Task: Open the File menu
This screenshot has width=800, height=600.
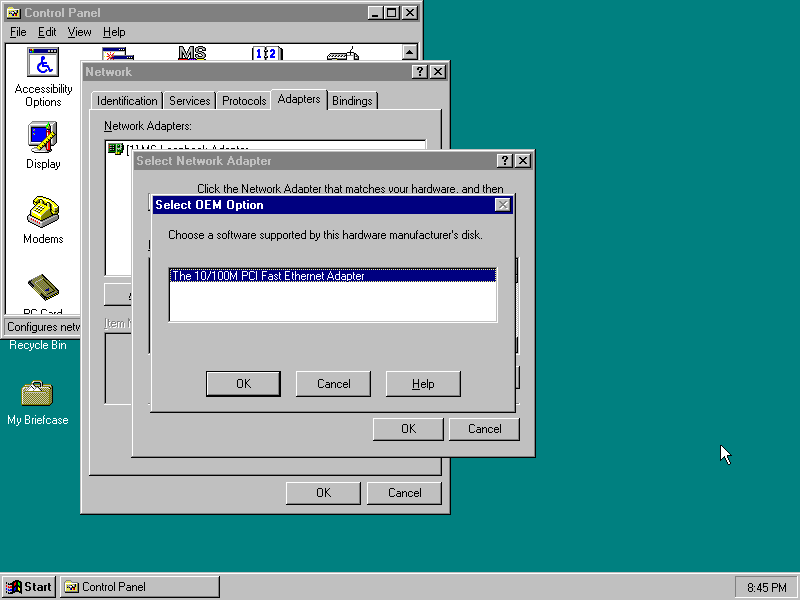Action: 18,32
